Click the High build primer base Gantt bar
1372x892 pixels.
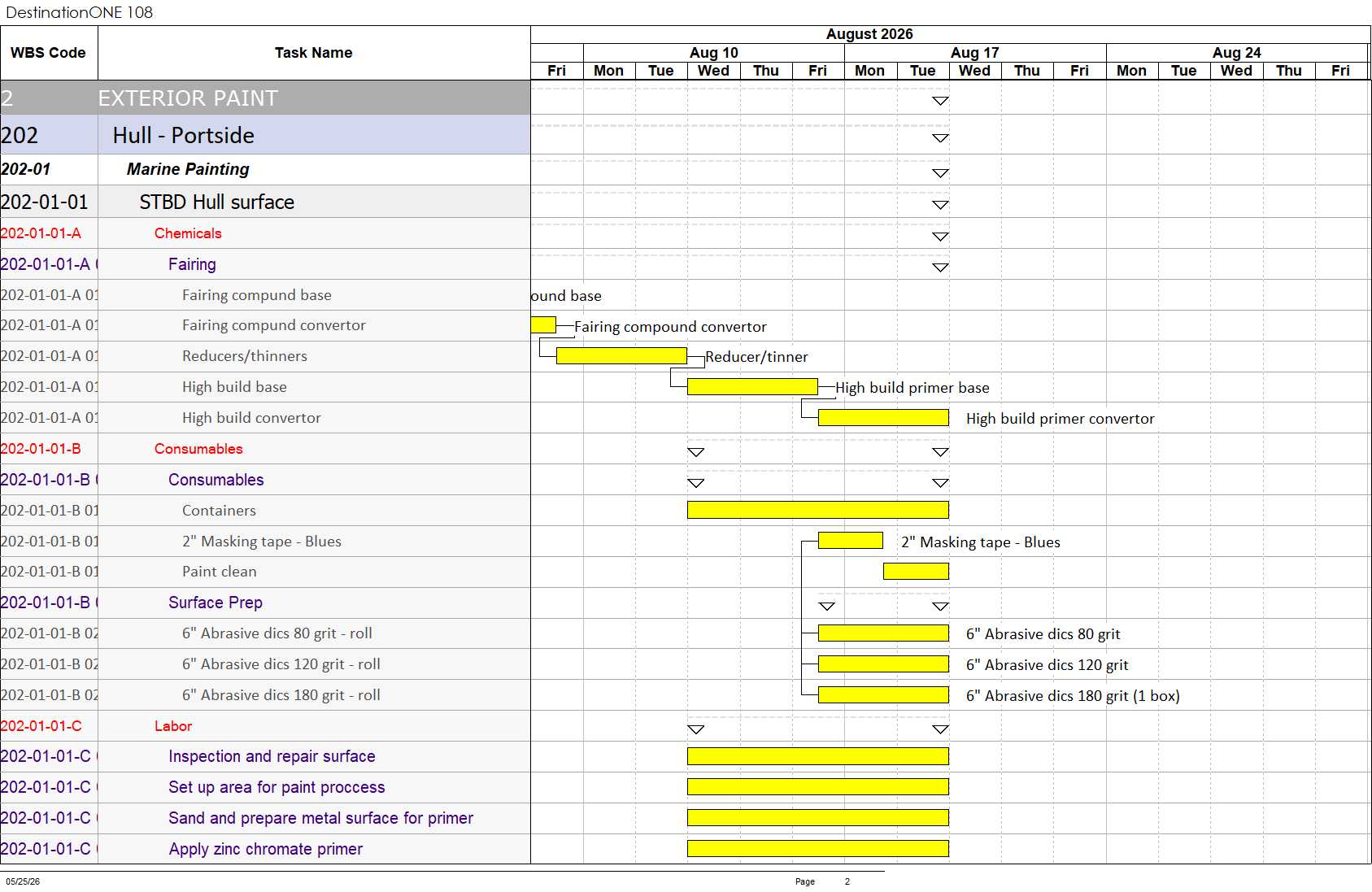[752, 386]
